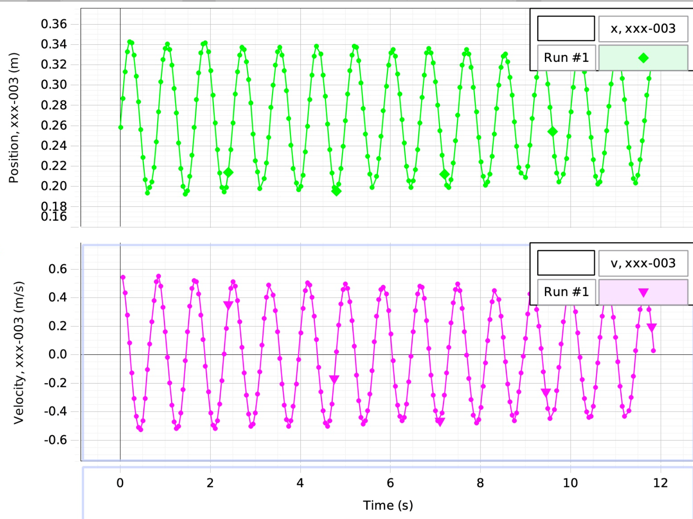Select Run #1 in the velocity legend
Viewport: 693px width, 519px height.
(x=566, y=292)
